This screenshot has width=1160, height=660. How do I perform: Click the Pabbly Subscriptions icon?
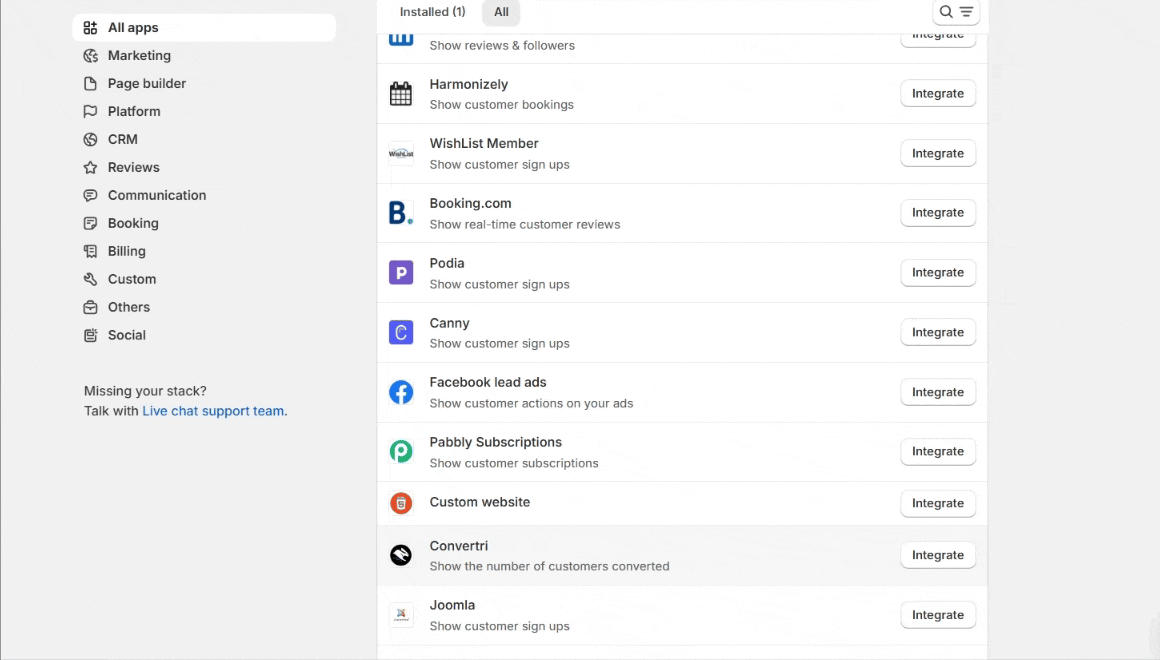[401, 452]
